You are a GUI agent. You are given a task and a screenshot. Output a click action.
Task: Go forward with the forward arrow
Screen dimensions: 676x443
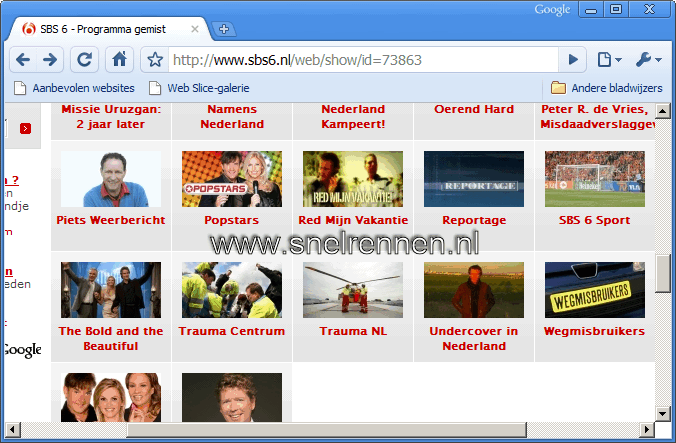(50, 59)
